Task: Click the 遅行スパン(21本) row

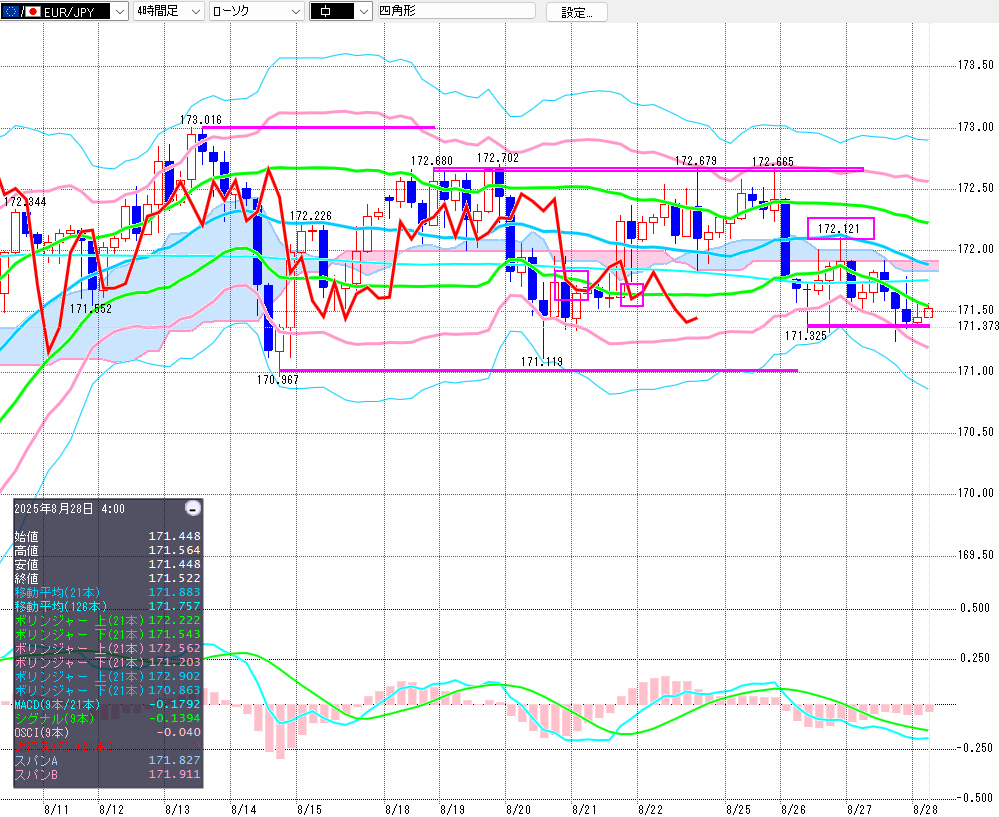Action: pos(107,746)
